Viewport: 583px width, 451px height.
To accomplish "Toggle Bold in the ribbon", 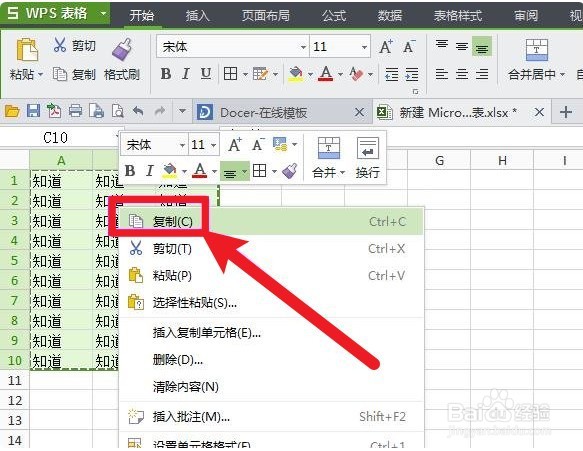I will [x=166, y=74].
